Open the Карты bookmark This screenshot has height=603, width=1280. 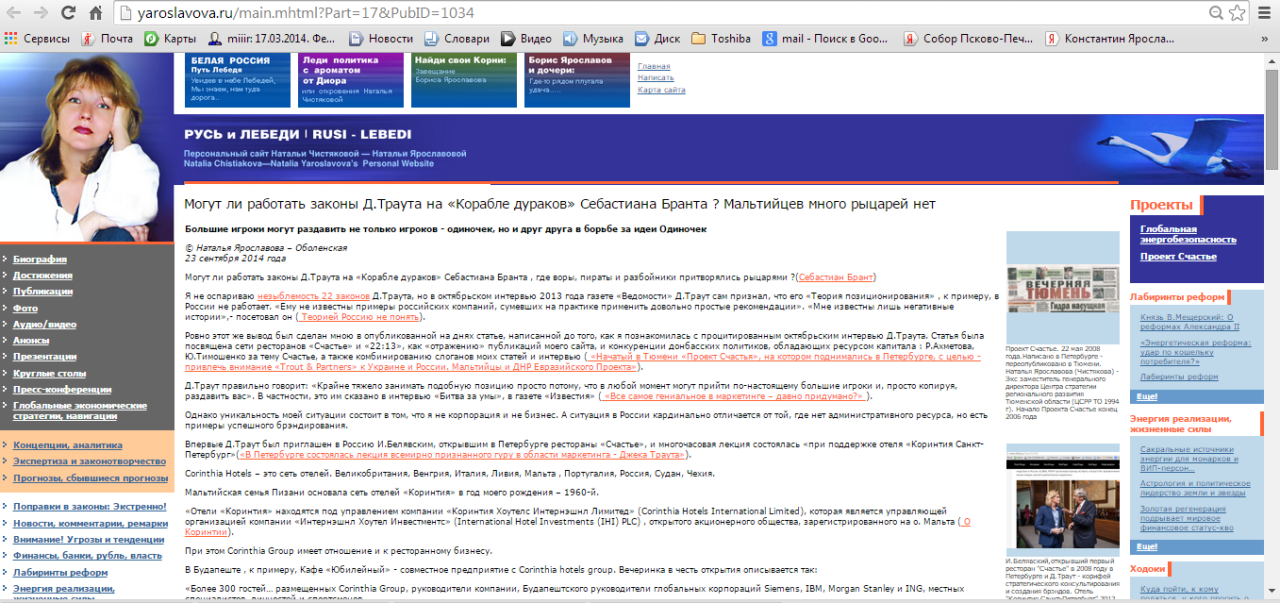171,39
